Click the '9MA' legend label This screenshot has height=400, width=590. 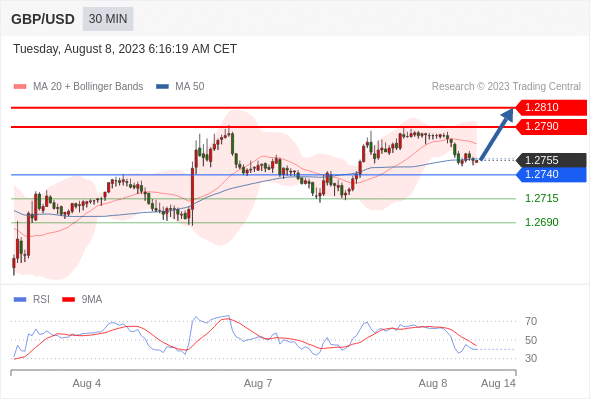tap(92, 300)
